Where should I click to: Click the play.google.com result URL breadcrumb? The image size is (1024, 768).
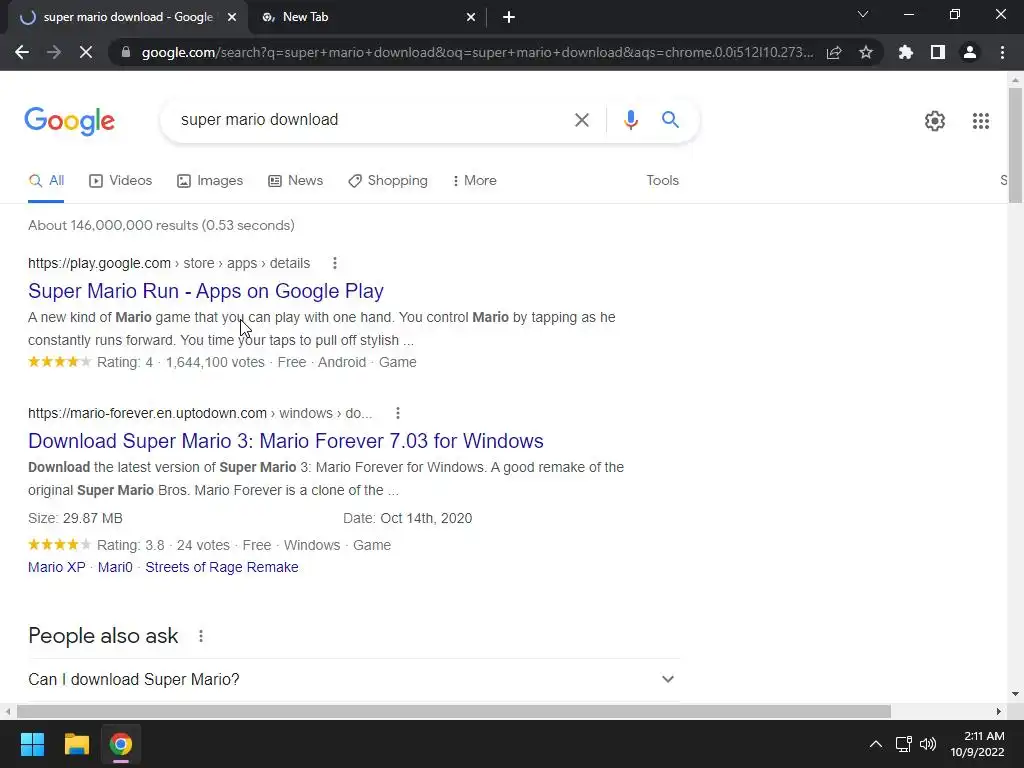click(x=169, y=263)
